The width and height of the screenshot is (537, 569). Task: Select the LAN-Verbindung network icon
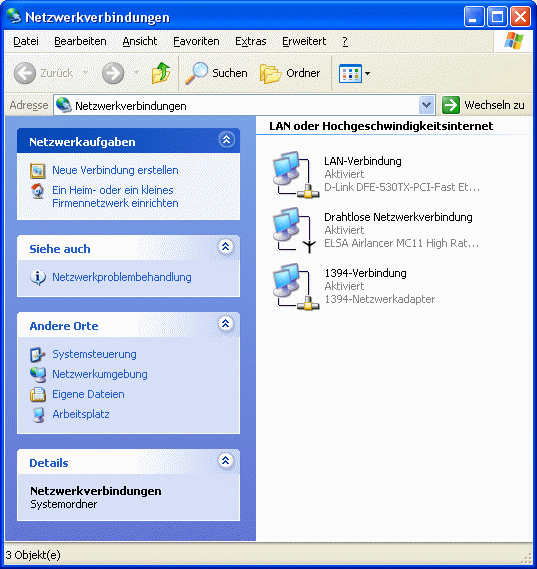coord(296,175)
